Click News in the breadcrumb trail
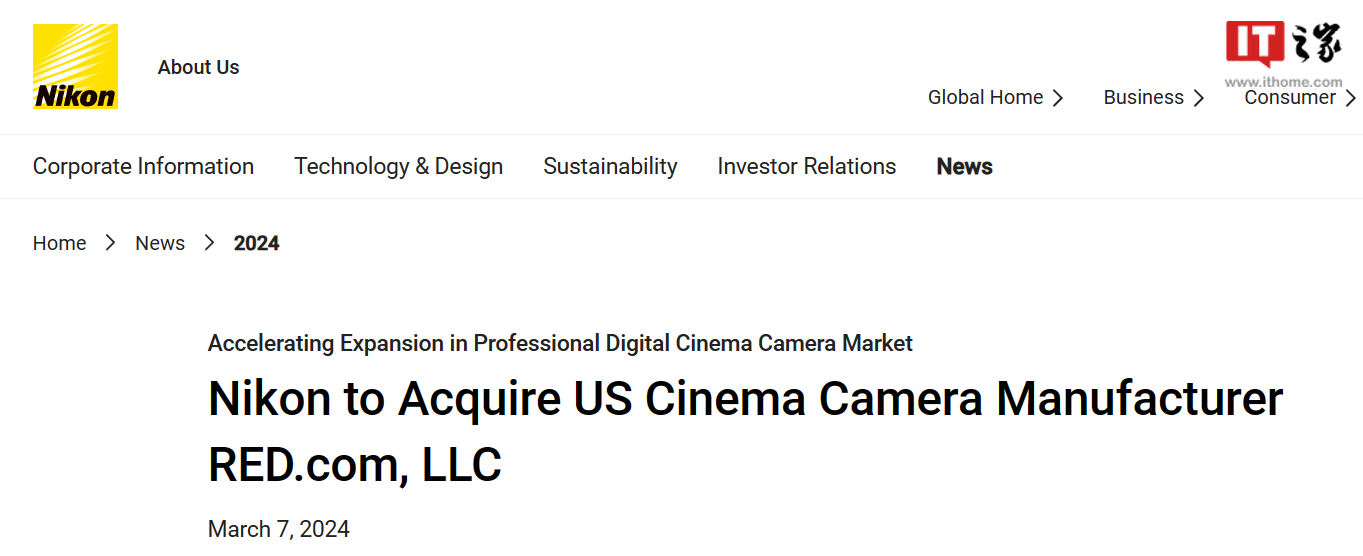1363x556 pixels. click(x=160, y=243)
